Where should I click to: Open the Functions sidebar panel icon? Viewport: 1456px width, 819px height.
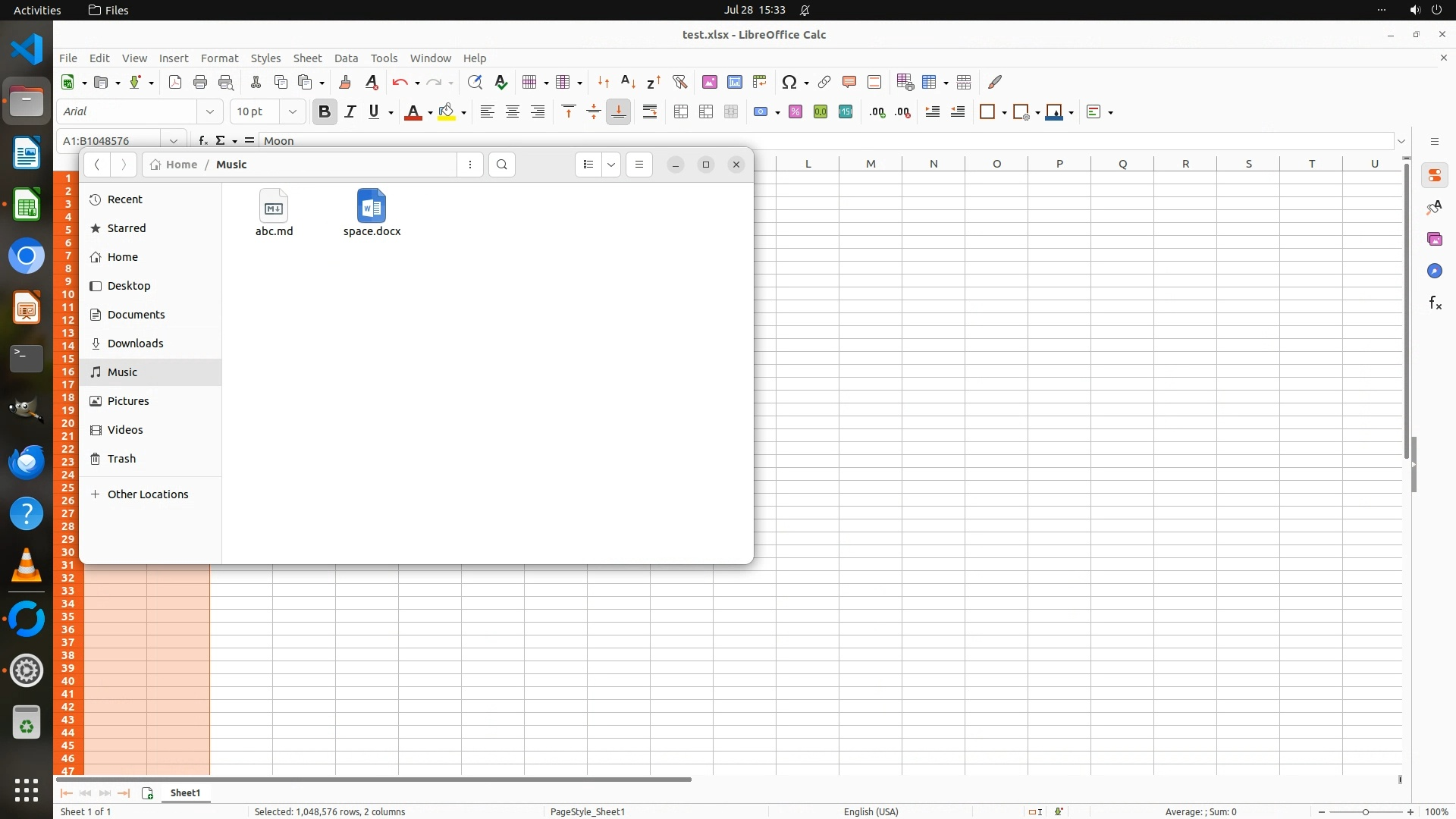point(1434,303)
